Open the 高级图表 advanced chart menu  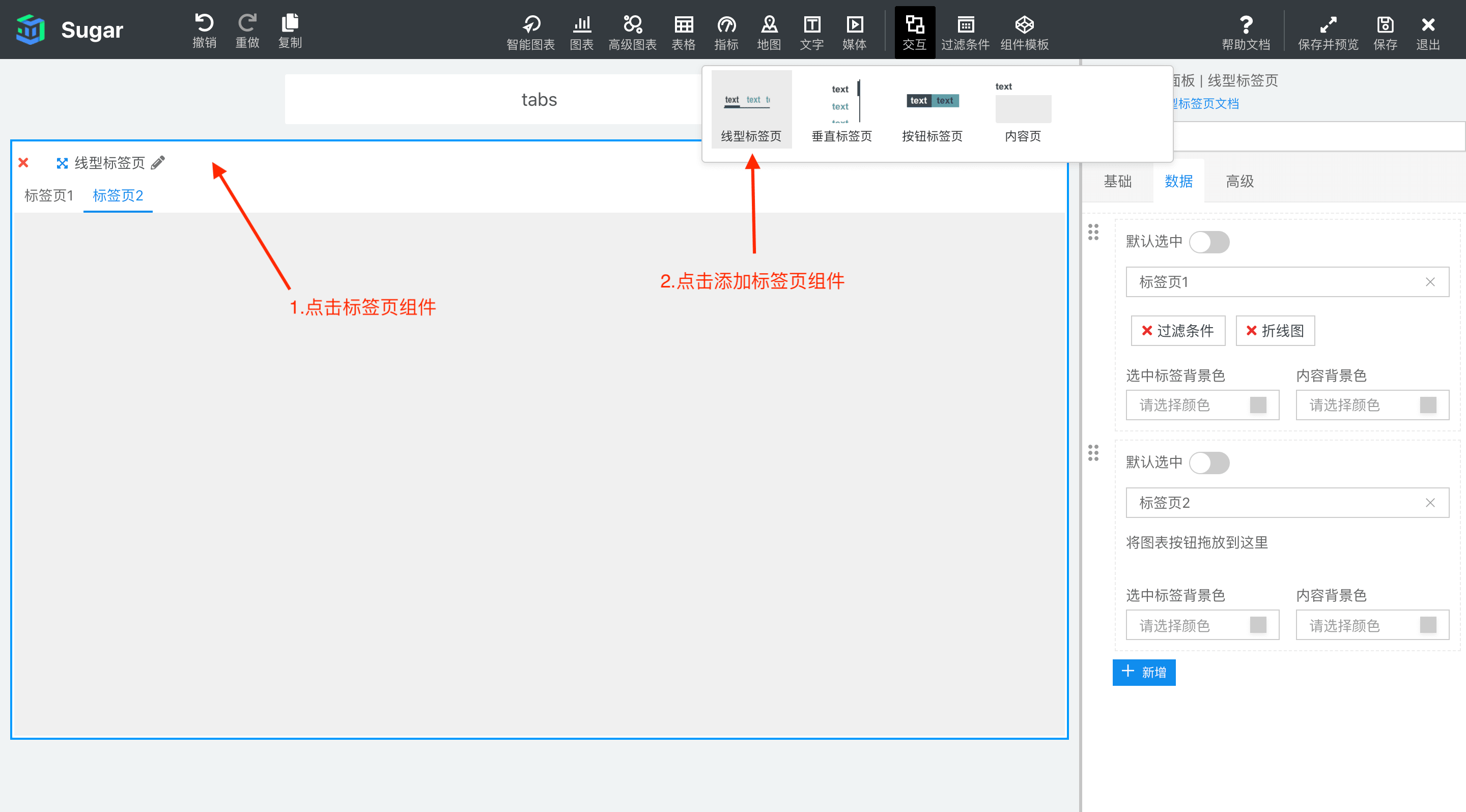(x=632, y=33)
